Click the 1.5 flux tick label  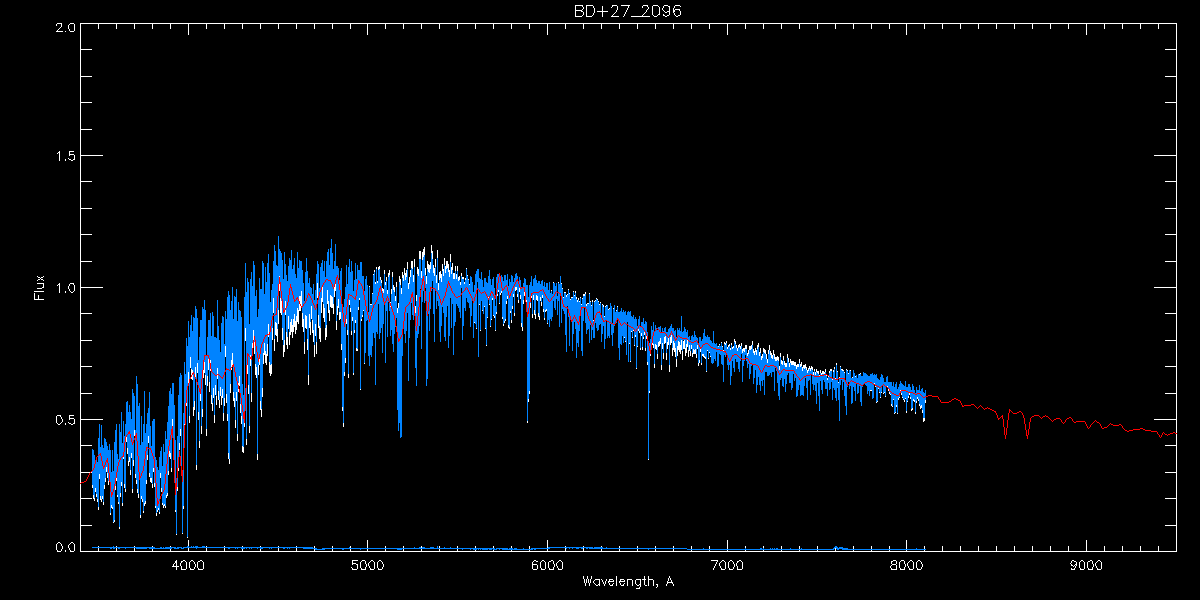click(65, 157)
